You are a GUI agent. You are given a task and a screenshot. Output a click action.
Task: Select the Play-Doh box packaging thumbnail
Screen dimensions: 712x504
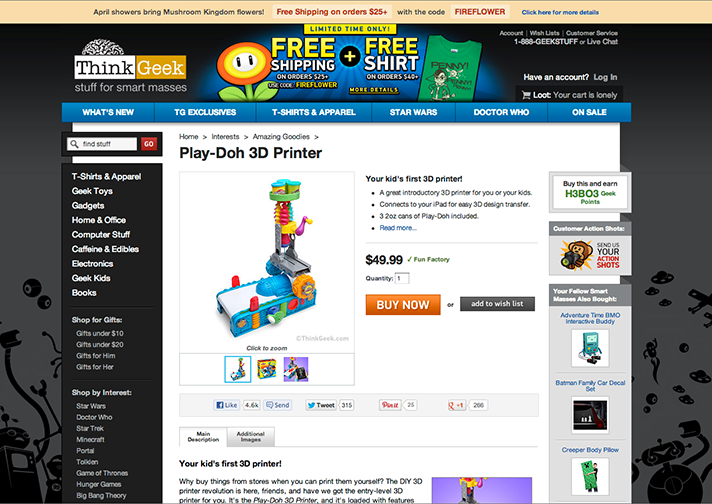tap(267, 369)
